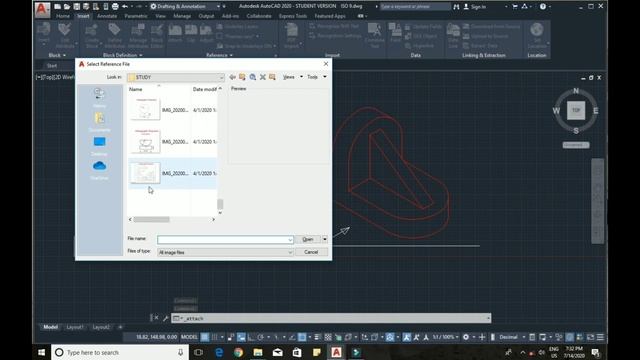Expand Files of type combo box
The width and height of the screenshot is (640, 360).
(x=225, y=252)
